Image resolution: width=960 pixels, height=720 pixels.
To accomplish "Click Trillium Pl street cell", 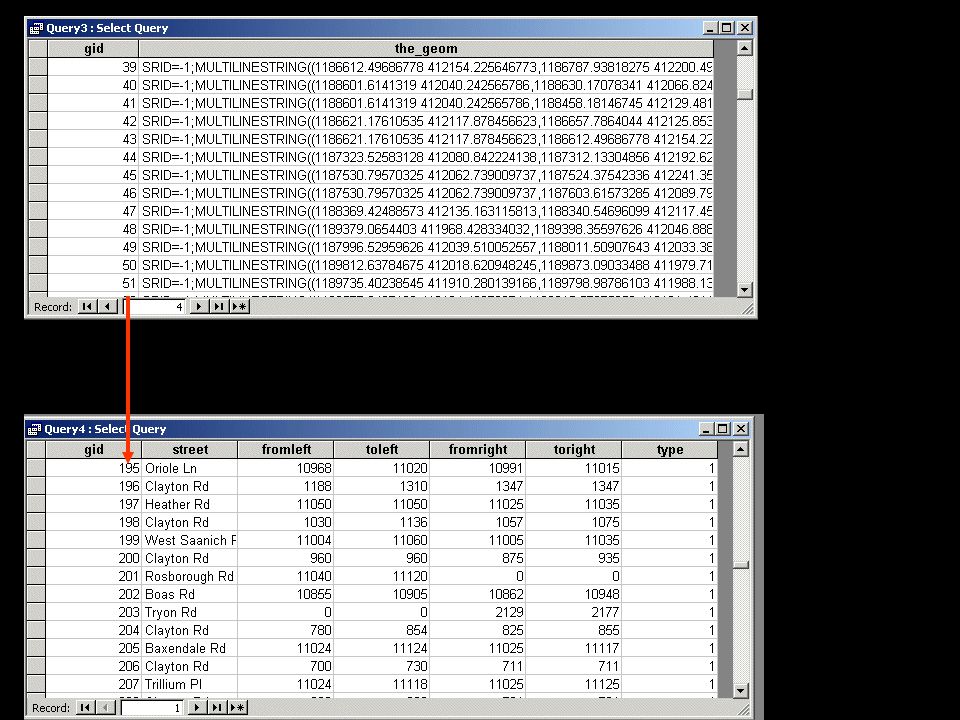I will (190, 684).
